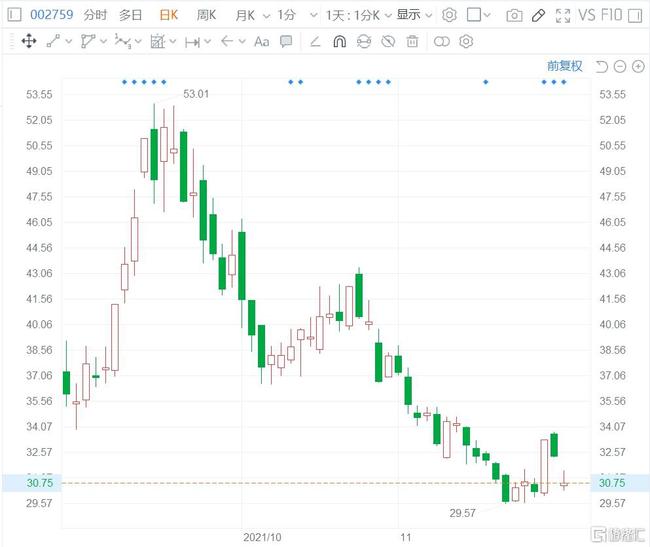Switch to the 日K daily chart tab
This screenshot has height=547, width=650.
click(x=168, y=15)
